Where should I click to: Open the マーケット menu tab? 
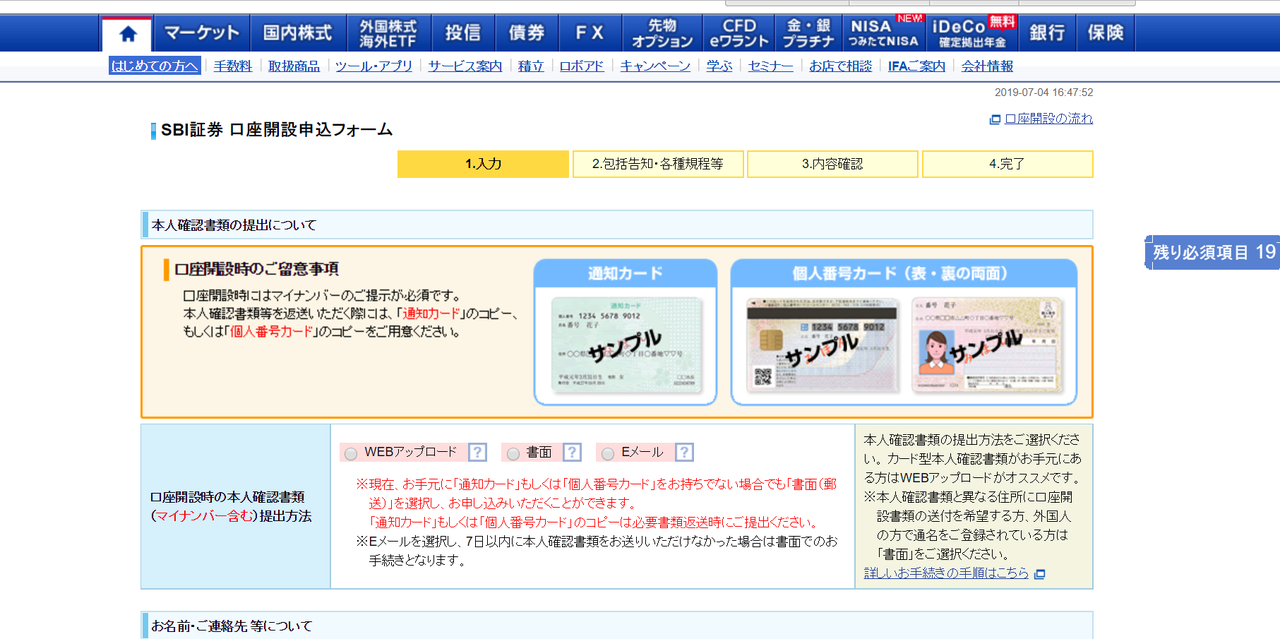click(202, 33)
